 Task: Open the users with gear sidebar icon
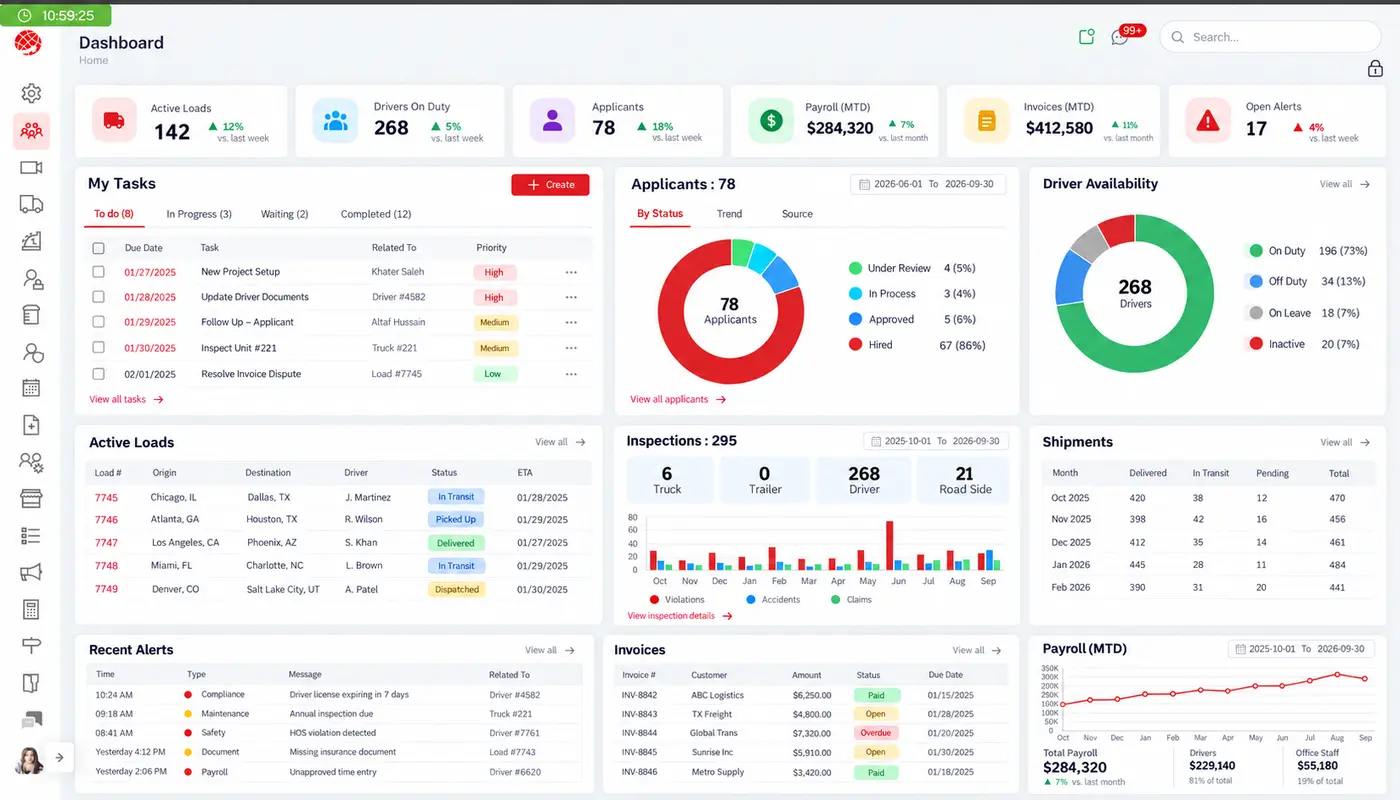coord(31,462)
